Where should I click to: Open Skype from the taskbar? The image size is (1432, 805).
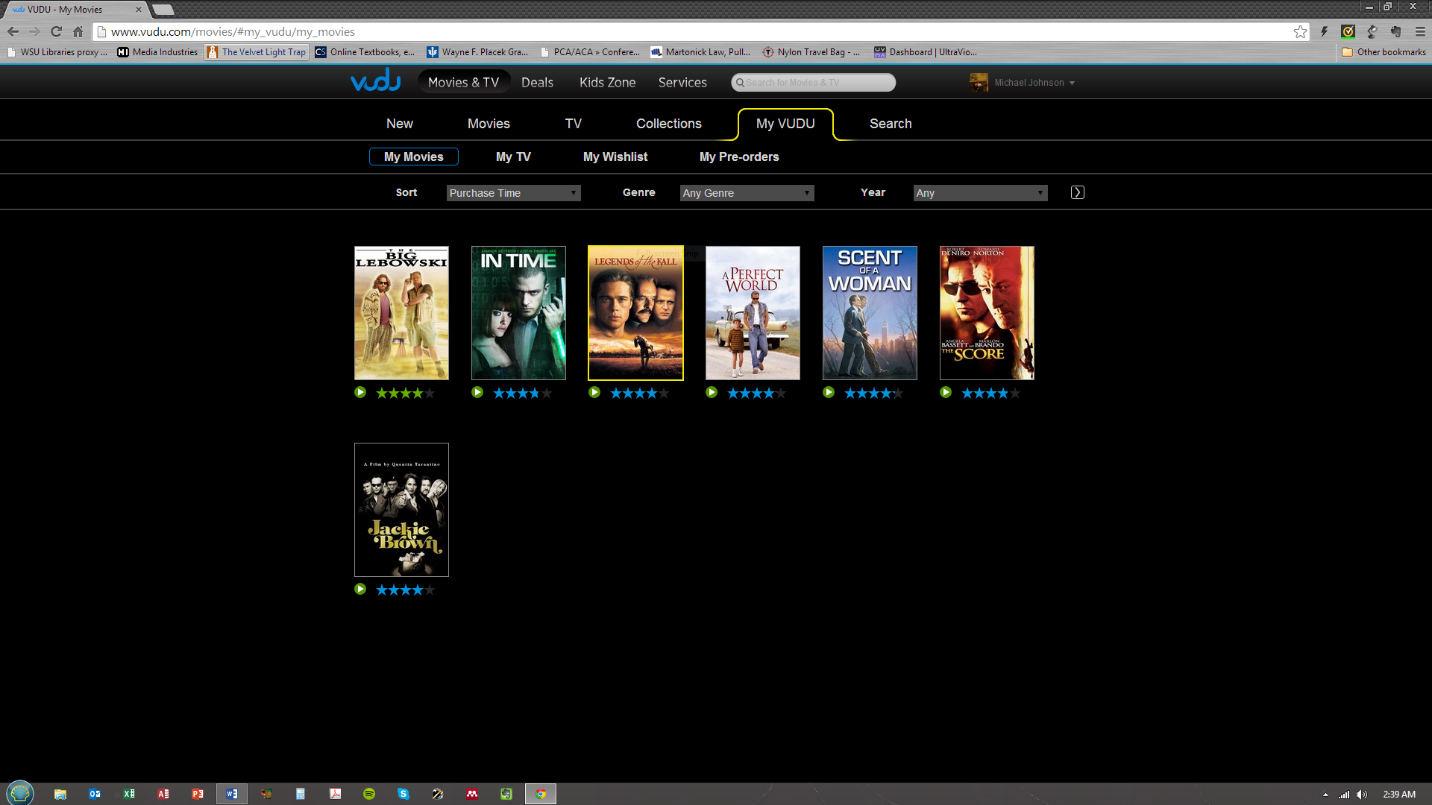(403, 794)
